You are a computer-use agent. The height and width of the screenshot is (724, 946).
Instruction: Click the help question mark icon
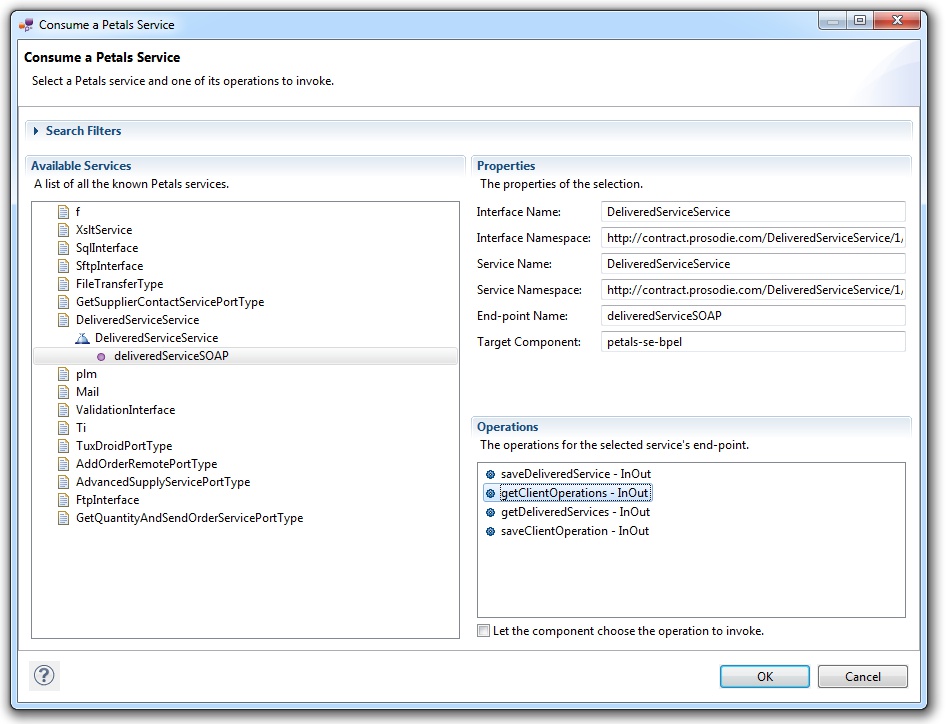coord(43,676)
